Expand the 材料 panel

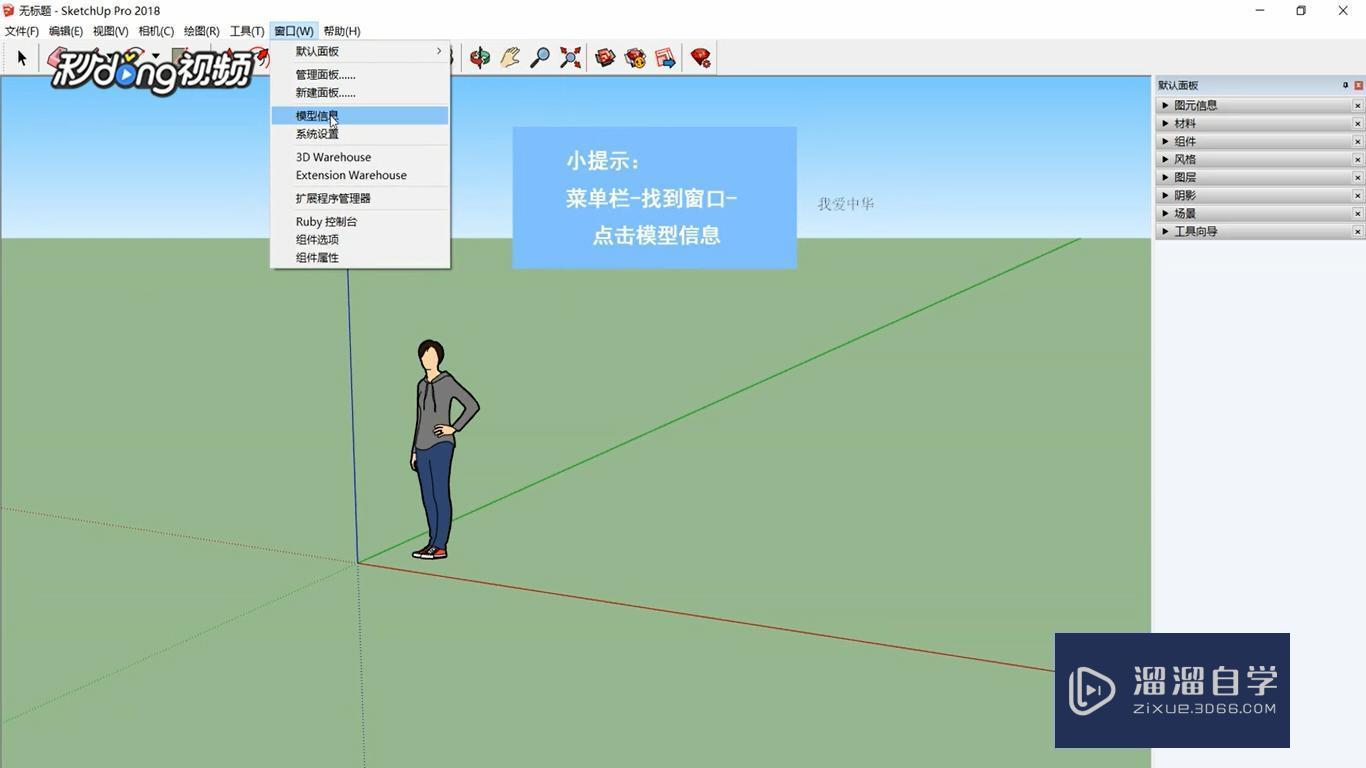coord(1165,123)
